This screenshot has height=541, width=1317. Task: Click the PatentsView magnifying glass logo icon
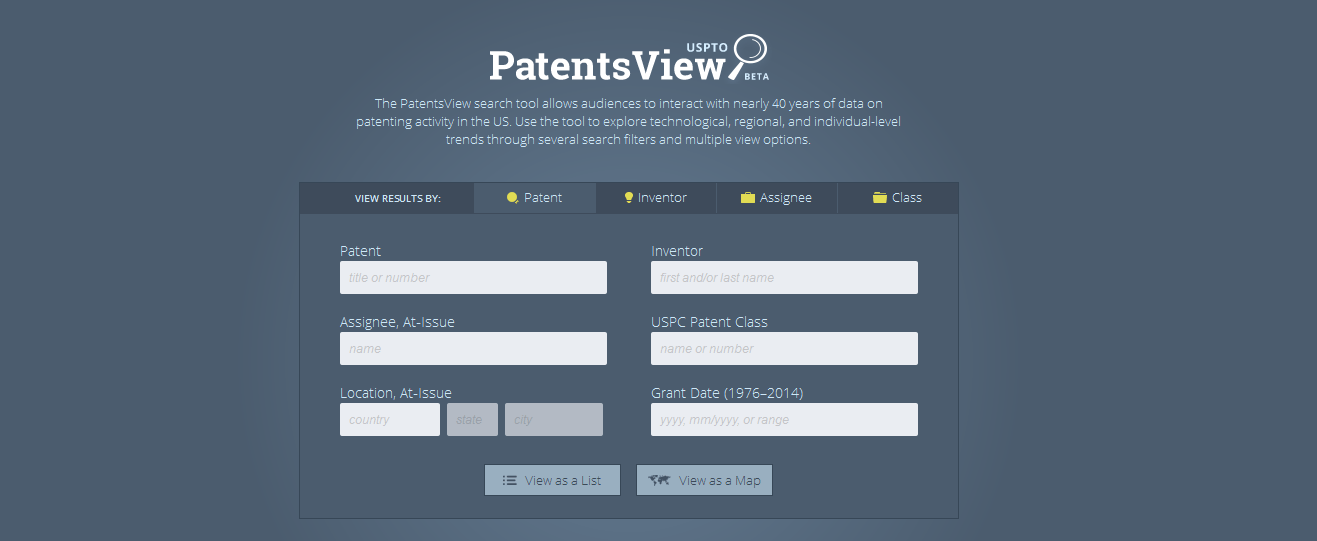748,56
